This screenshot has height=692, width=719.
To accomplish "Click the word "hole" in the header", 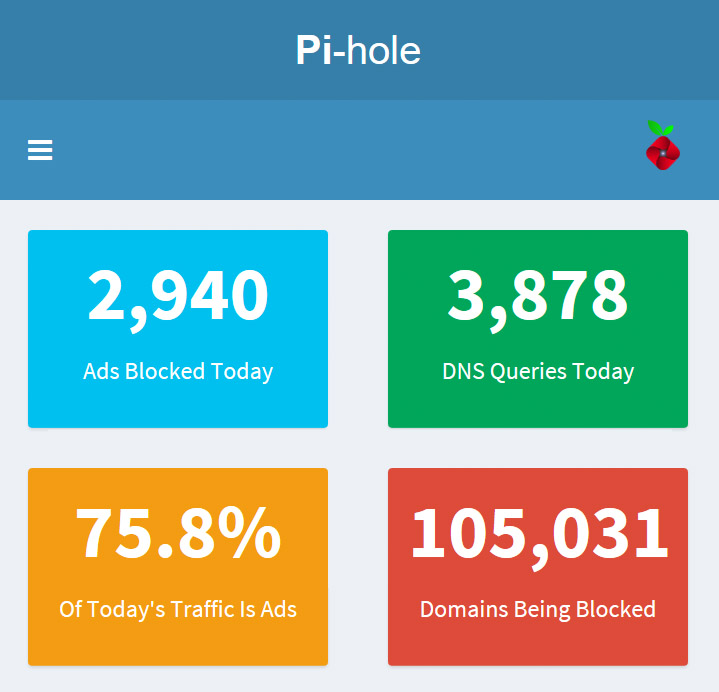I will coord(384,50).
